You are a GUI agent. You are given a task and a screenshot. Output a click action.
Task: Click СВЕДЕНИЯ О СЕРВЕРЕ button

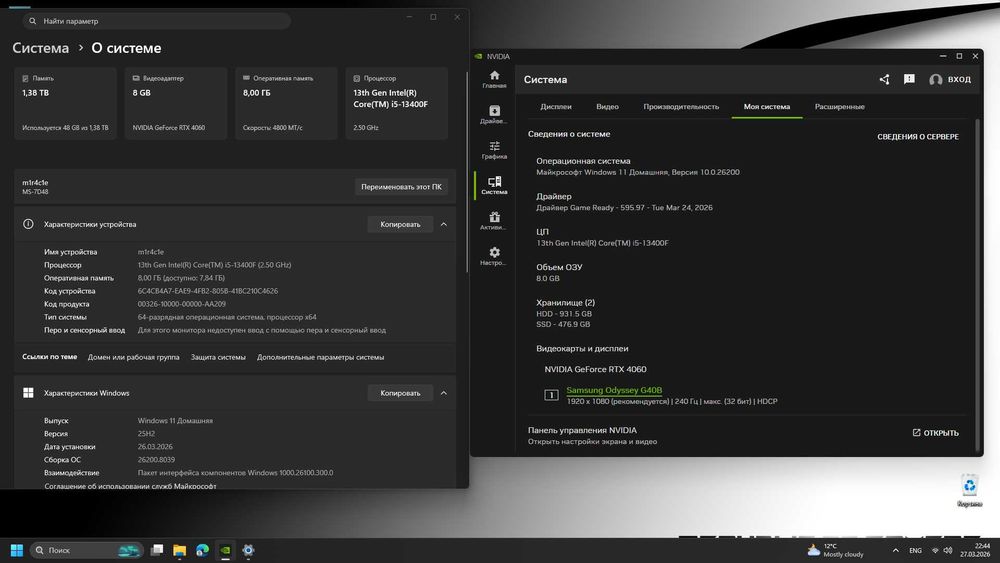click(918, 136)
